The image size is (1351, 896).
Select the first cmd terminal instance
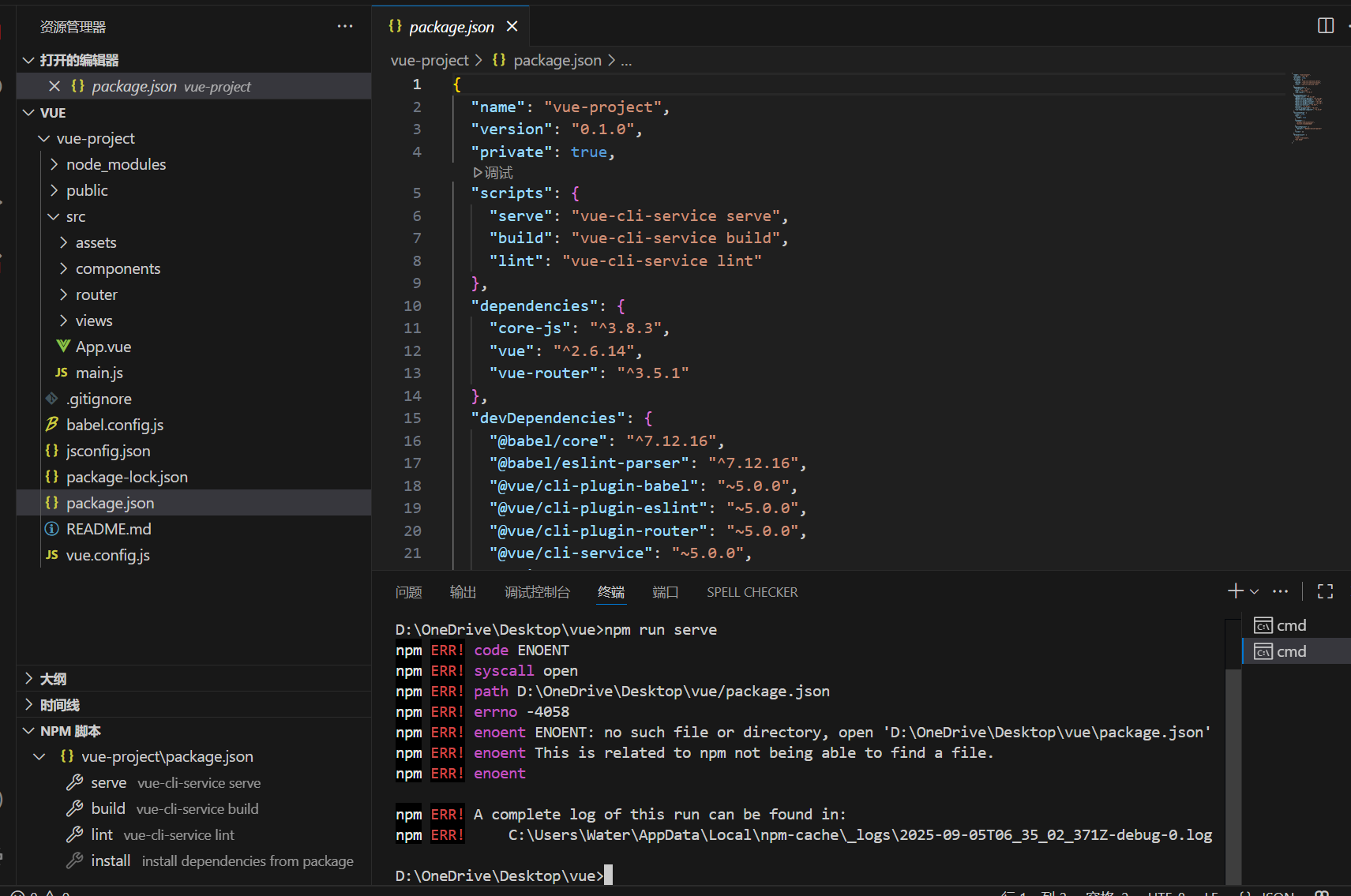tap(1296, 625)
